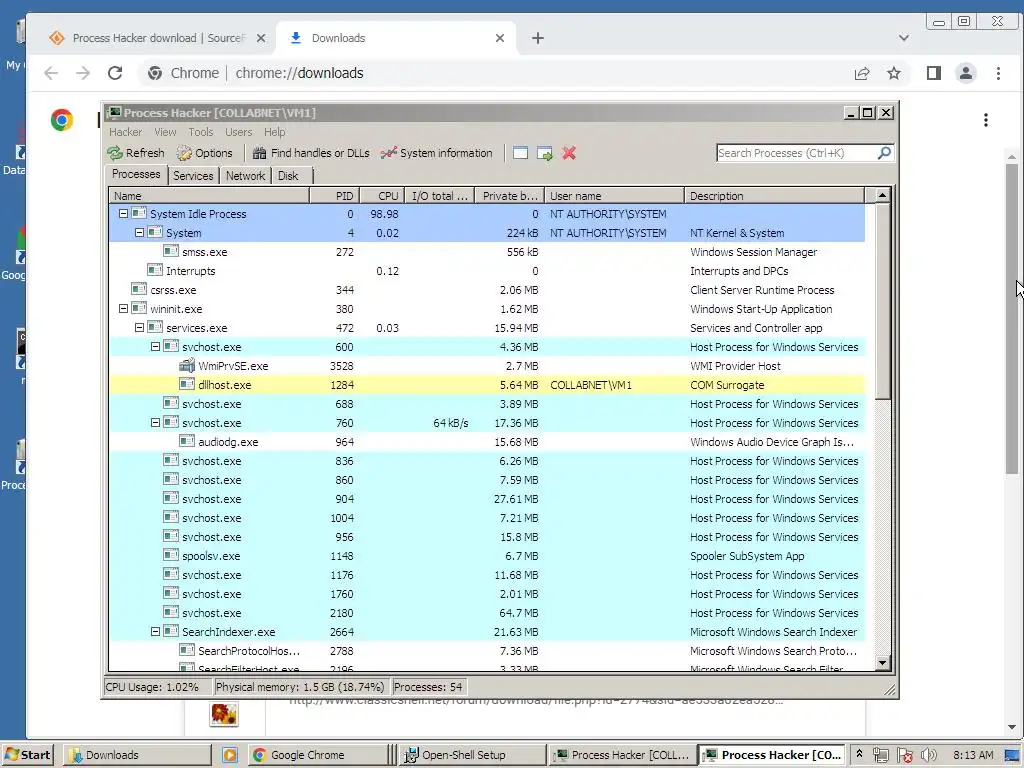
Task: Sort by Private bytes column header
Action: coord(509,196)
